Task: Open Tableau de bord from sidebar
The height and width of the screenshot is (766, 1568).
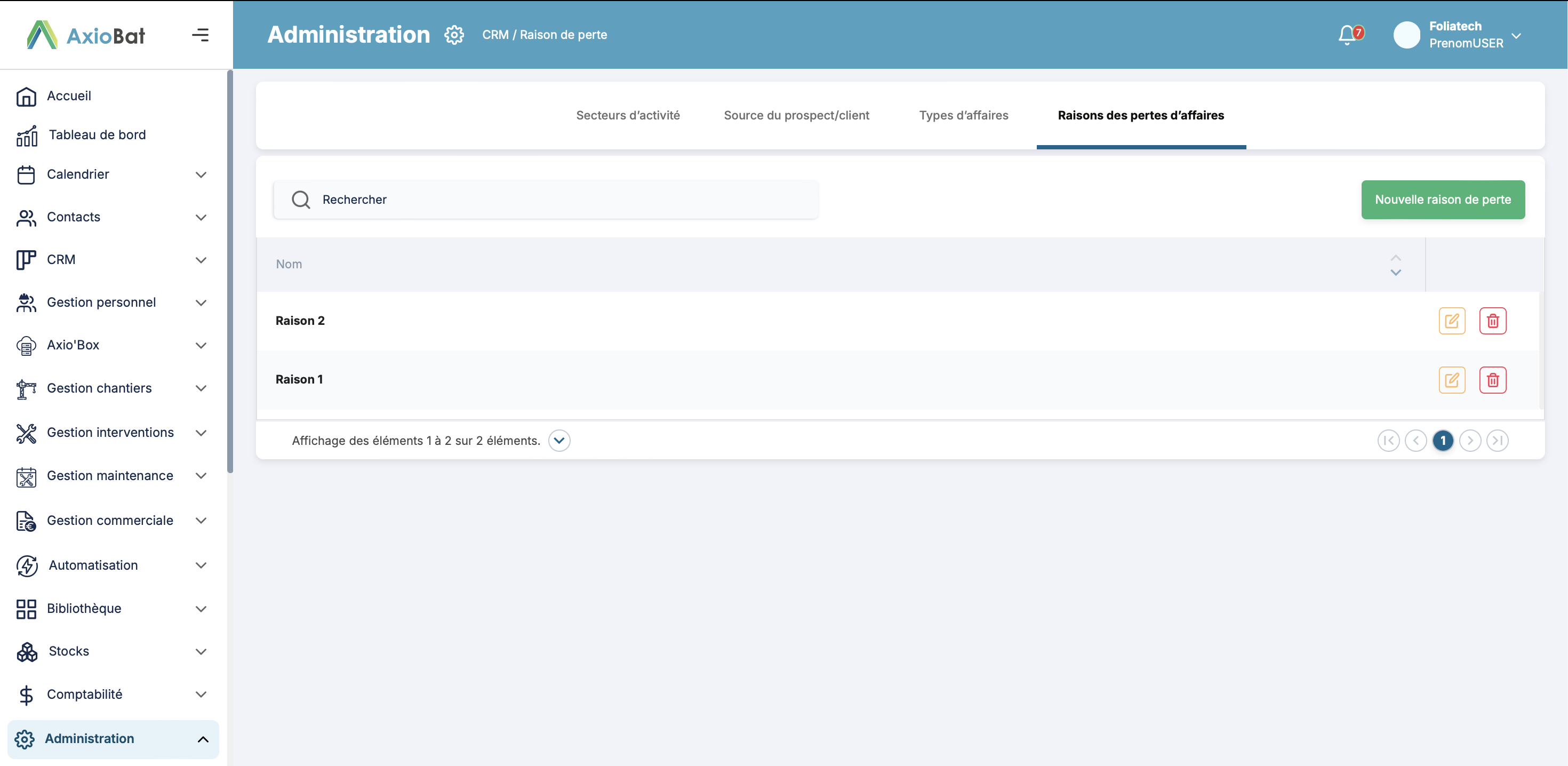Action: [x=97, y=134]
